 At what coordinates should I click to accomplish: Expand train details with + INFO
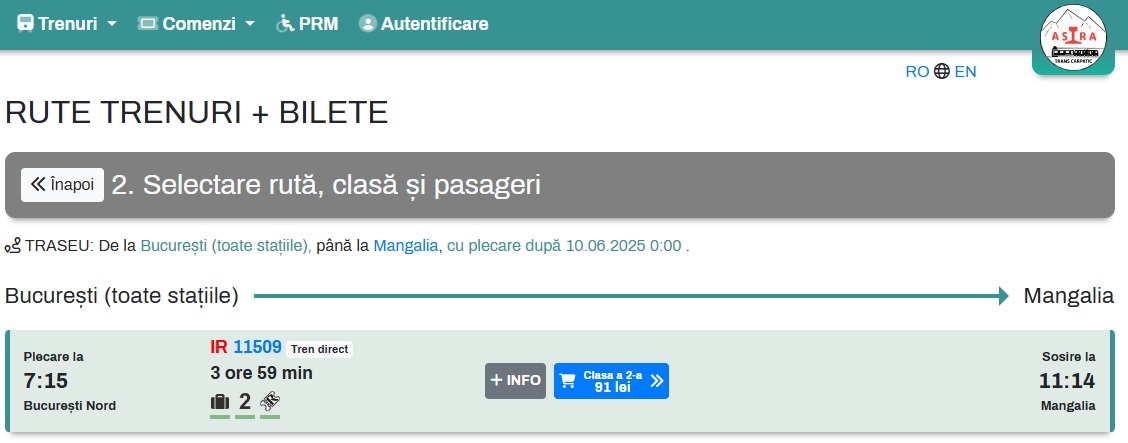pos(516,380)
